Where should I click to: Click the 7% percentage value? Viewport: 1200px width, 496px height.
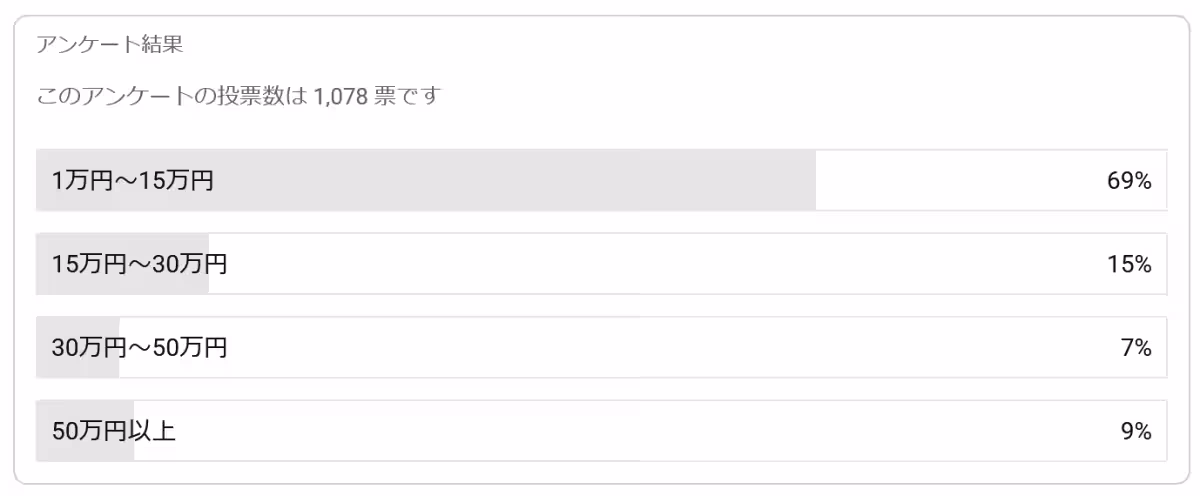[x=1136, y=348]
